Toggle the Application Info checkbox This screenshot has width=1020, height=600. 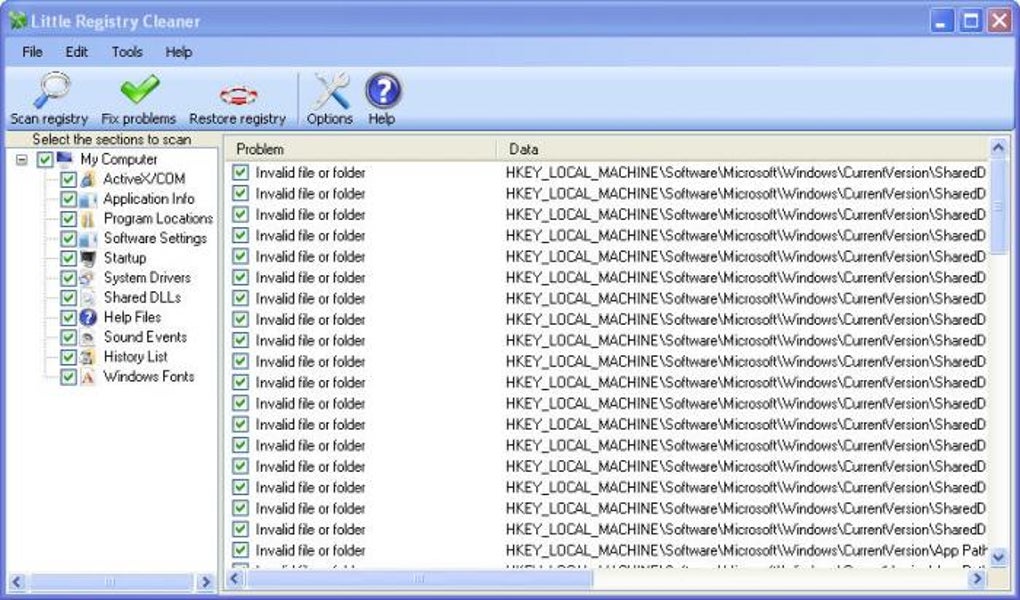point(68,199)
